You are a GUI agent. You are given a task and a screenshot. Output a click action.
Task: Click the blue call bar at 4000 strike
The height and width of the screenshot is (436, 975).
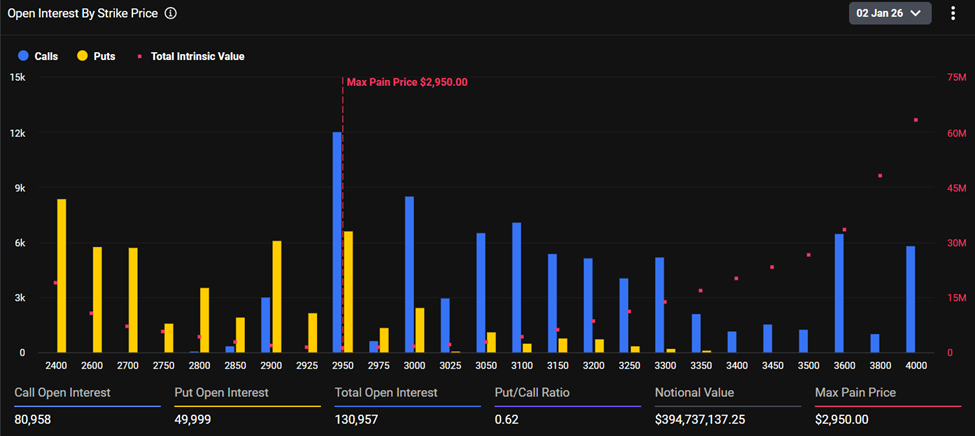point(911,299)
